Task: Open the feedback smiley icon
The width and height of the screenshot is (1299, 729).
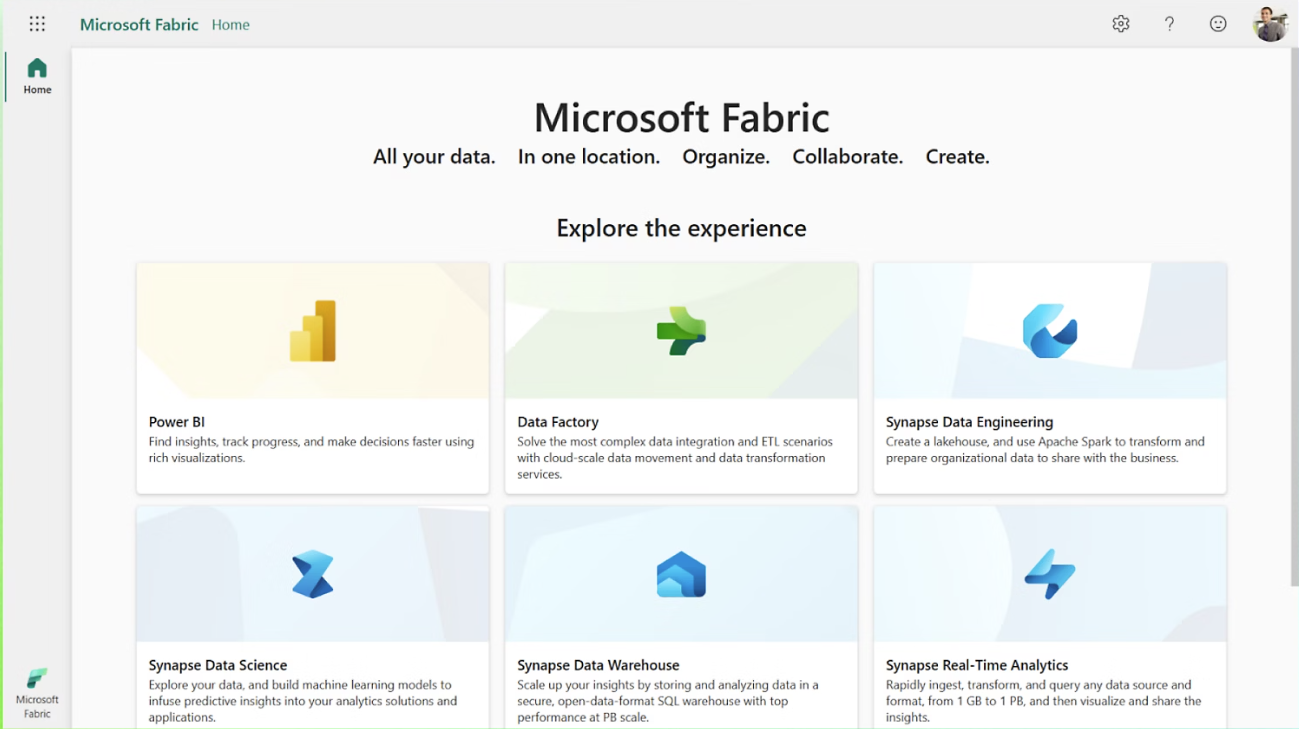Action: pos(1218,24)
